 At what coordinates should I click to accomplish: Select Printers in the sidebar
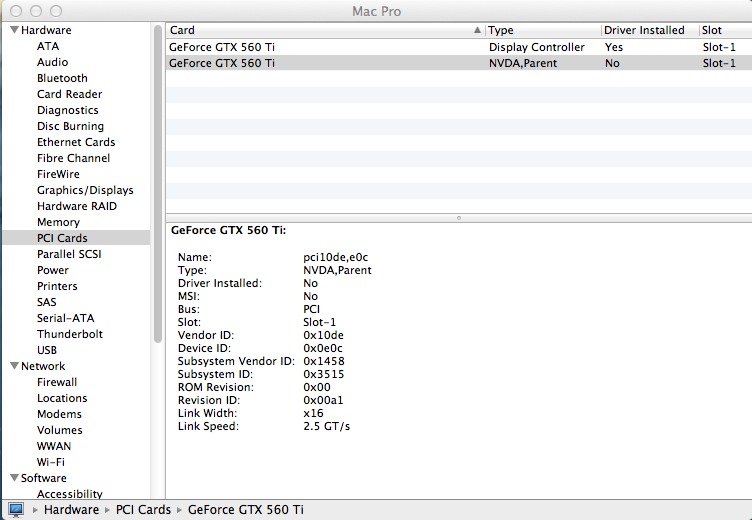pyautogui.click(x=57, y=286)
